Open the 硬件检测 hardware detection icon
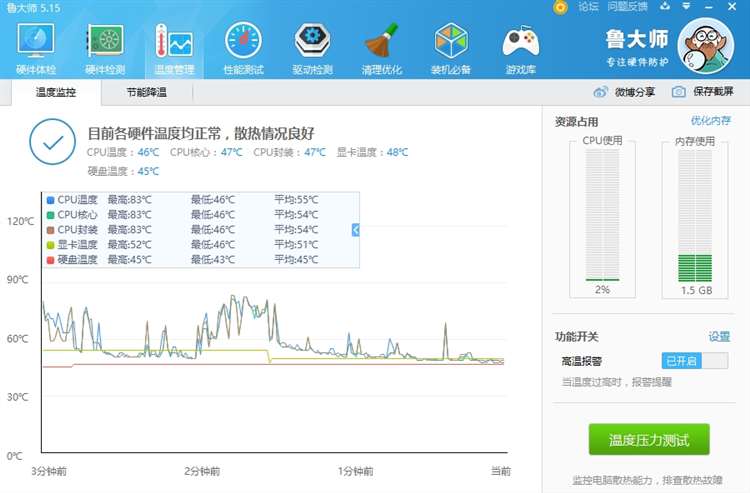This screenshot has width=750, height=493. pos(105,47)
